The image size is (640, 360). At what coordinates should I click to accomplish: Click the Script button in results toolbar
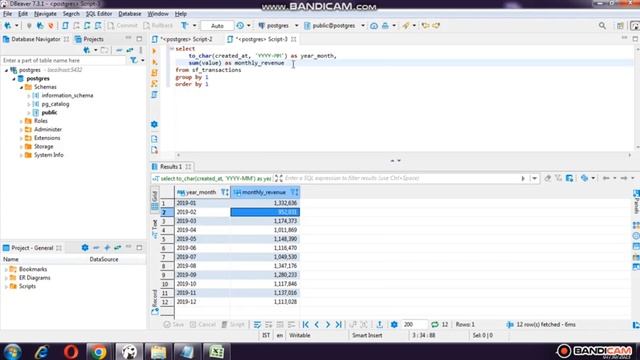pos(233,324)
